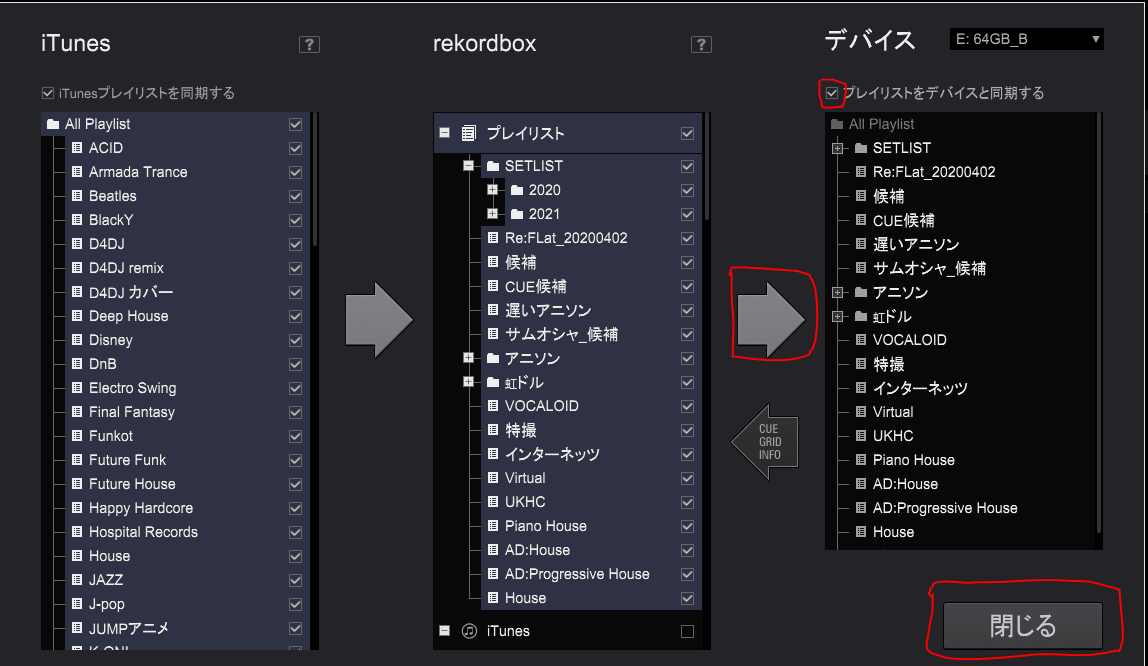Check the iTunes checkbox in rekordbox panel

point(687,631)
